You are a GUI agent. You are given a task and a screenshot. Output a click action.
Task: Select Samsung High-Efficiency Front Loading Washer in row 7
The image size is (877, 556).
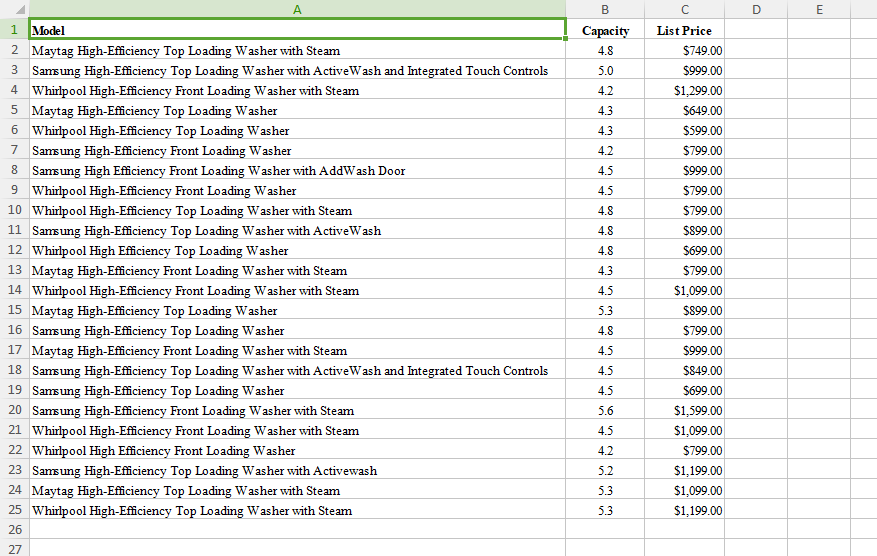[x=298, y=150]
